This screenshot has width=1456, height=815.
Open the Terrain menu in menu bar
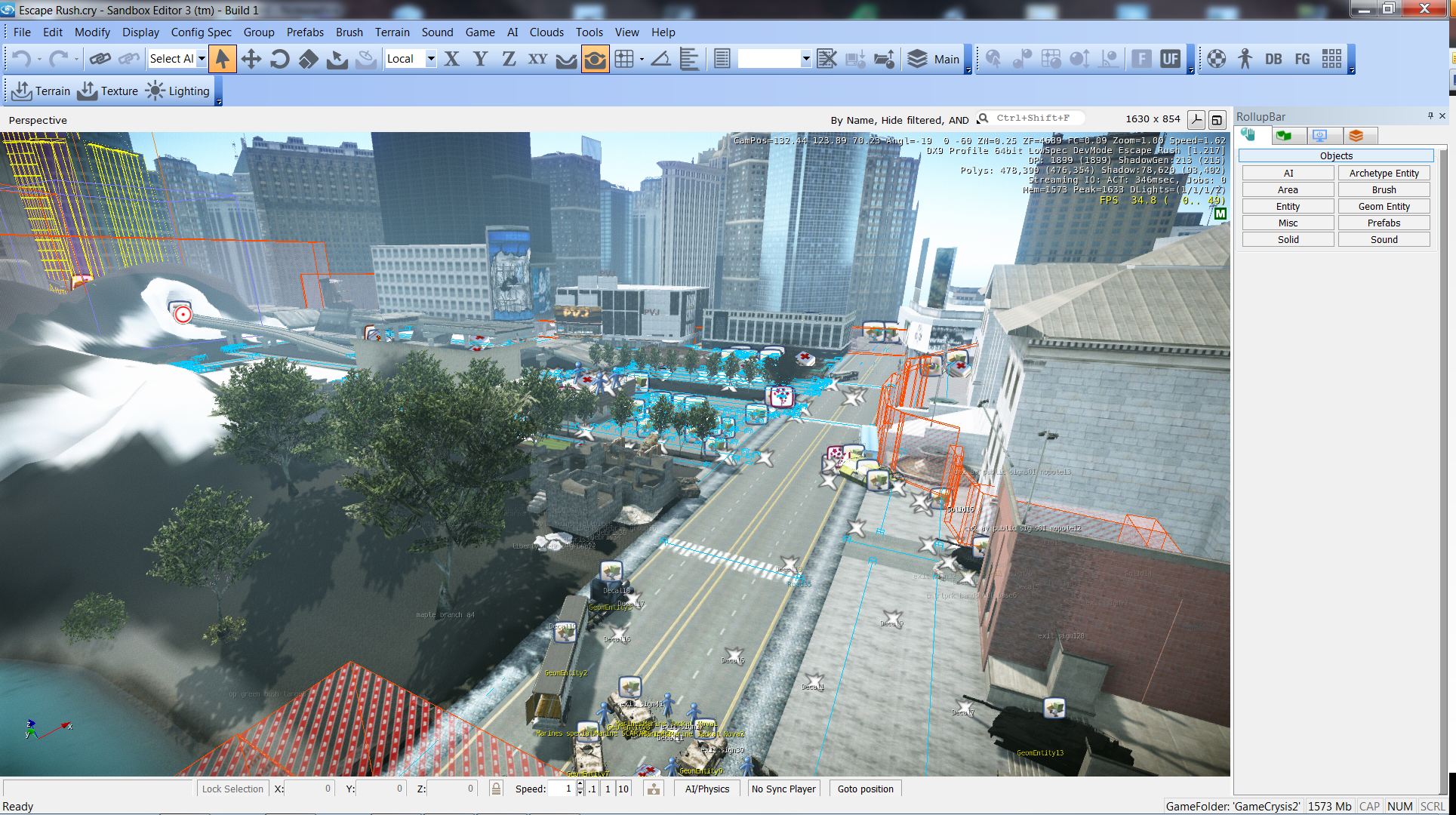392,32
